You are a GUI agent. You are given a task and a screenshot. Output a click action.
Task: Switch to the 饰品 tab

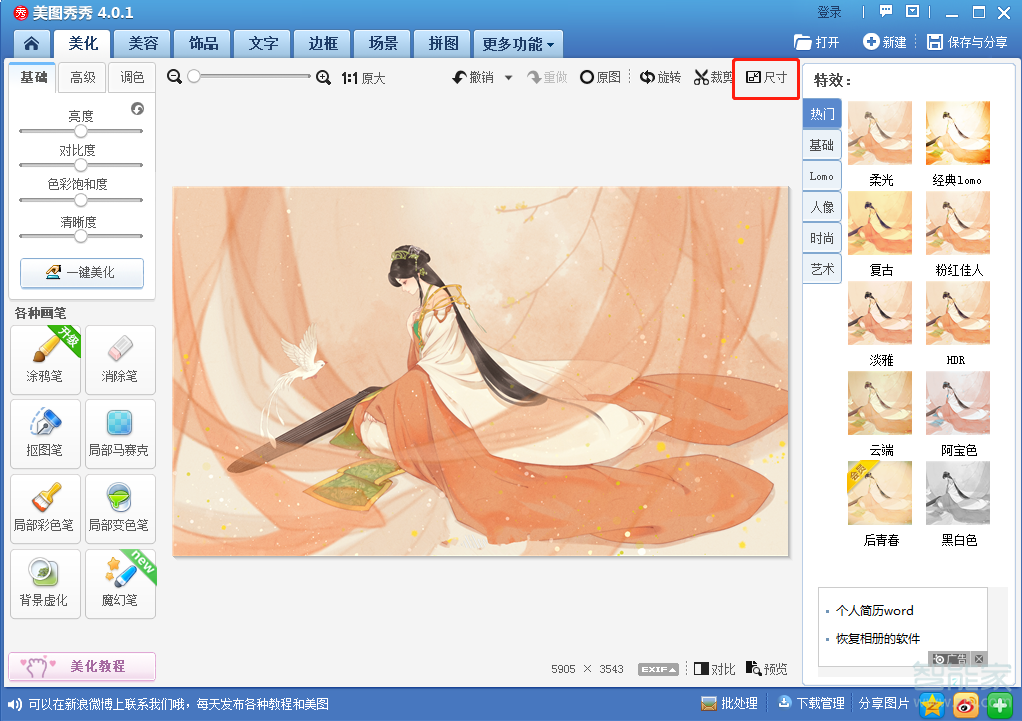(203, 44)
